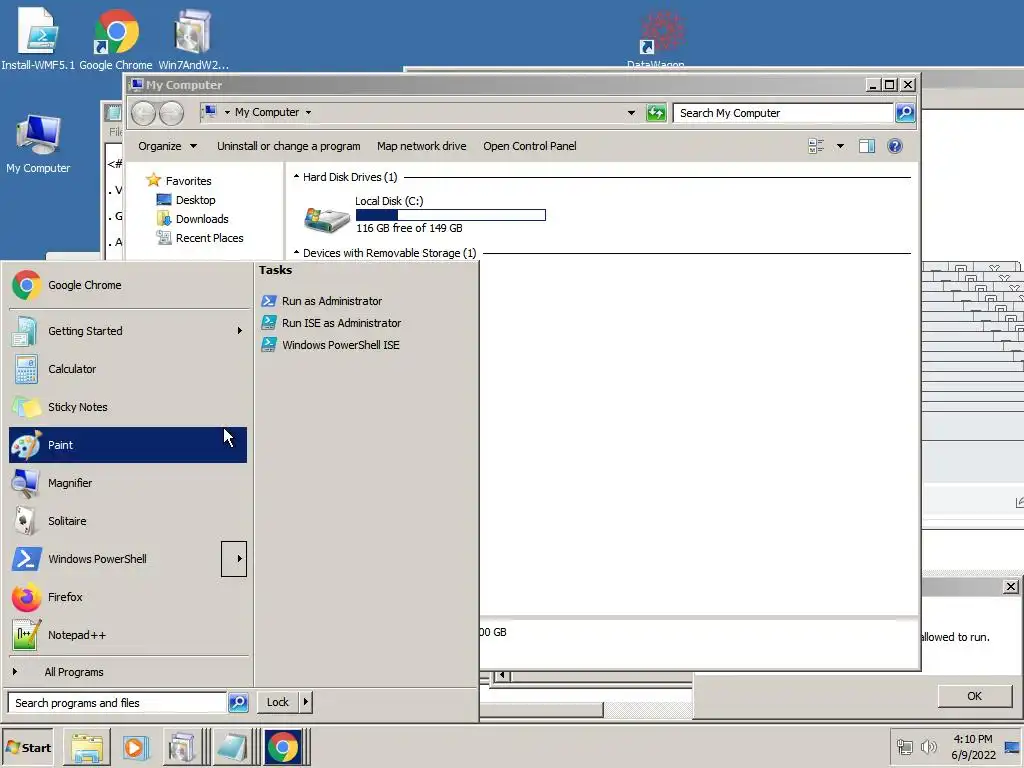Select Downloads under Favorites
This screenshot has height=768, width=1024.
click(193, 219)
